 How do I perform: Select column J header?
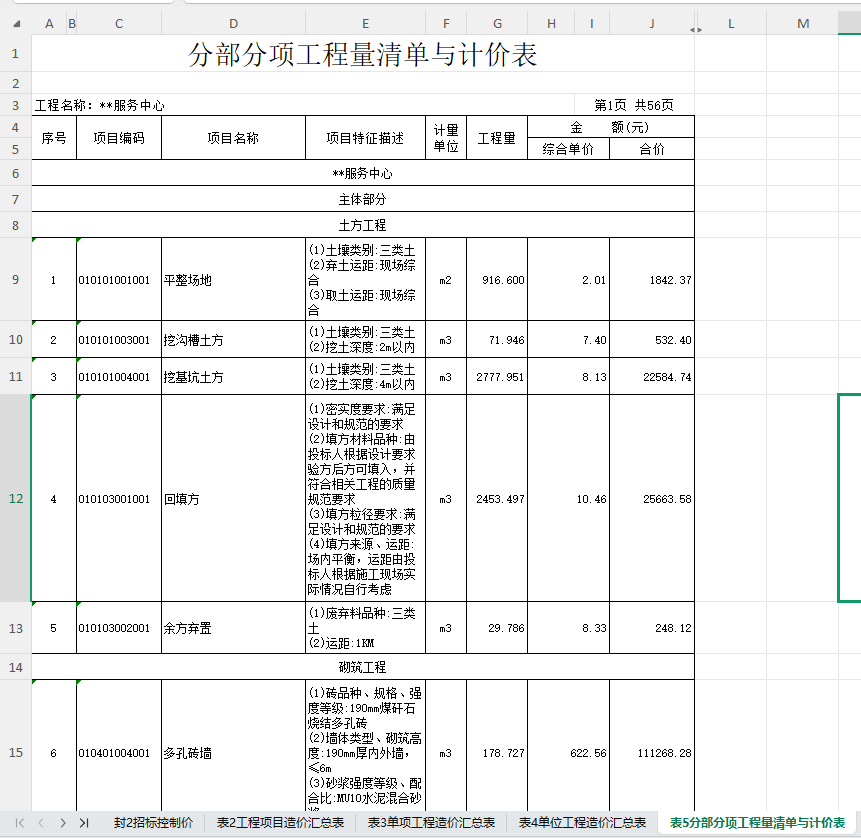point(652,24)
